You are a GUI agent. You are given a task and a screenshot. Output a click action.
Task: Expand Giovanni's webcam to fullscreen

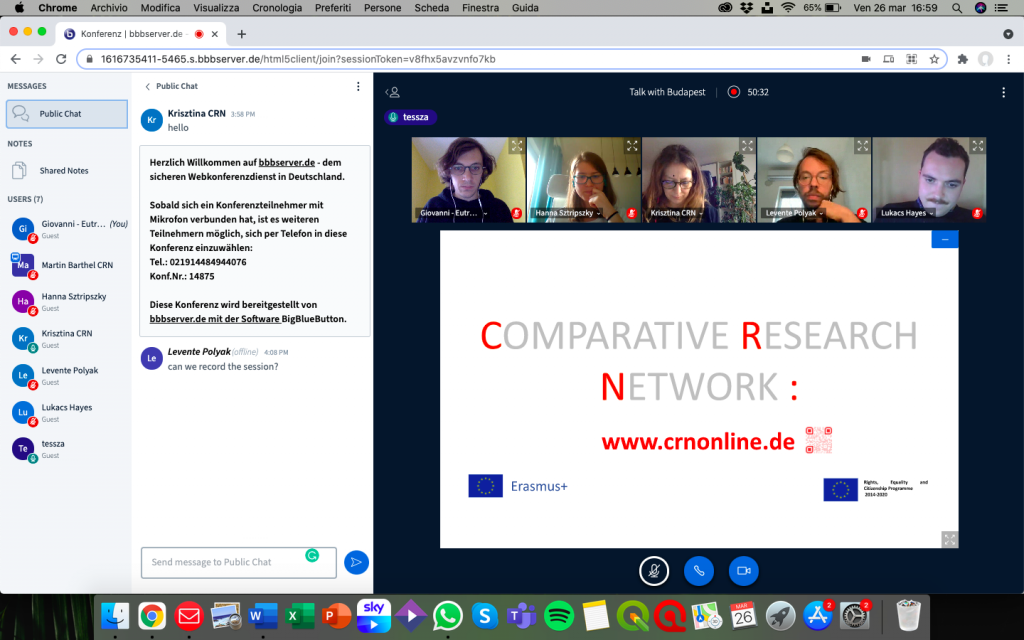pyautogui.click(x=517, y=146)
